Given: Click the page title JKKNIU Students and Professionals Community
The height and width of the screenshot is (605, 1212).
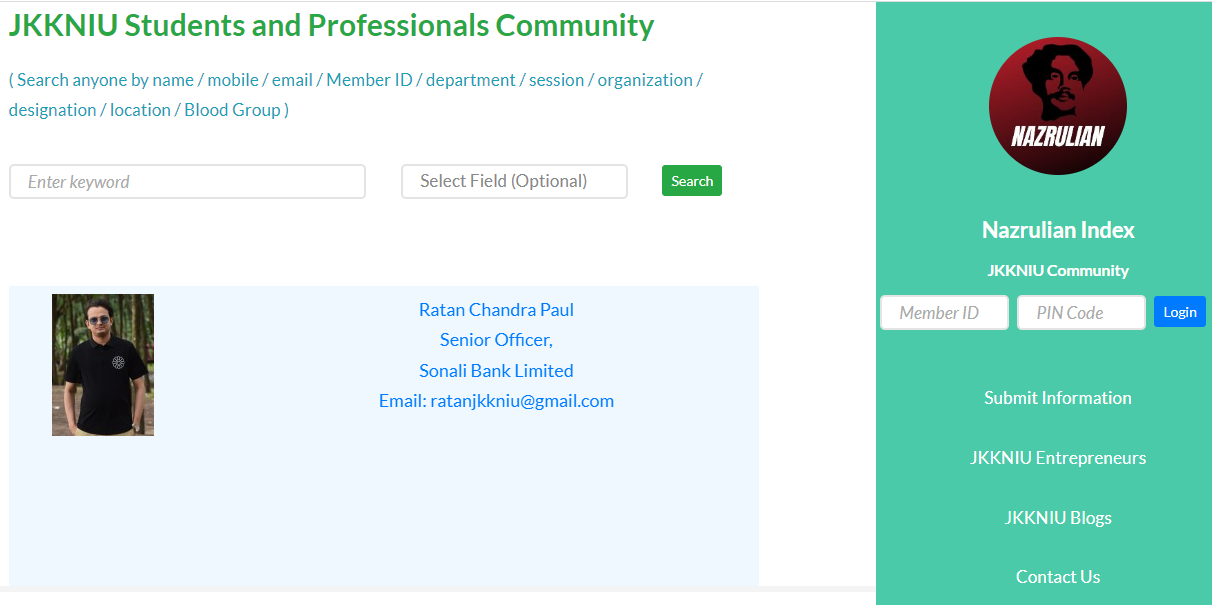Looking at the screenshot, I should coord(330,25).
